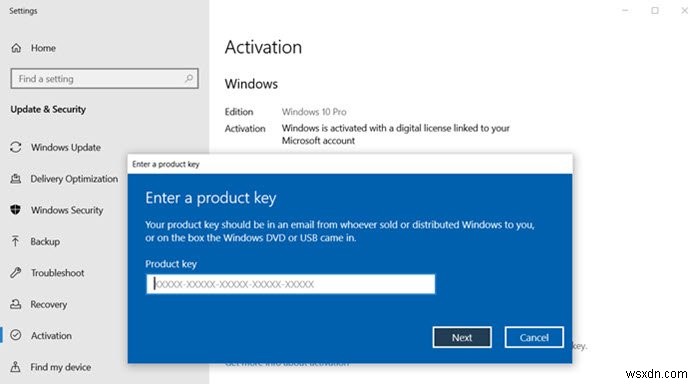This screenshot has height=384, width=699.
Task: Click into the Product key field
Action: click(290, 284)
